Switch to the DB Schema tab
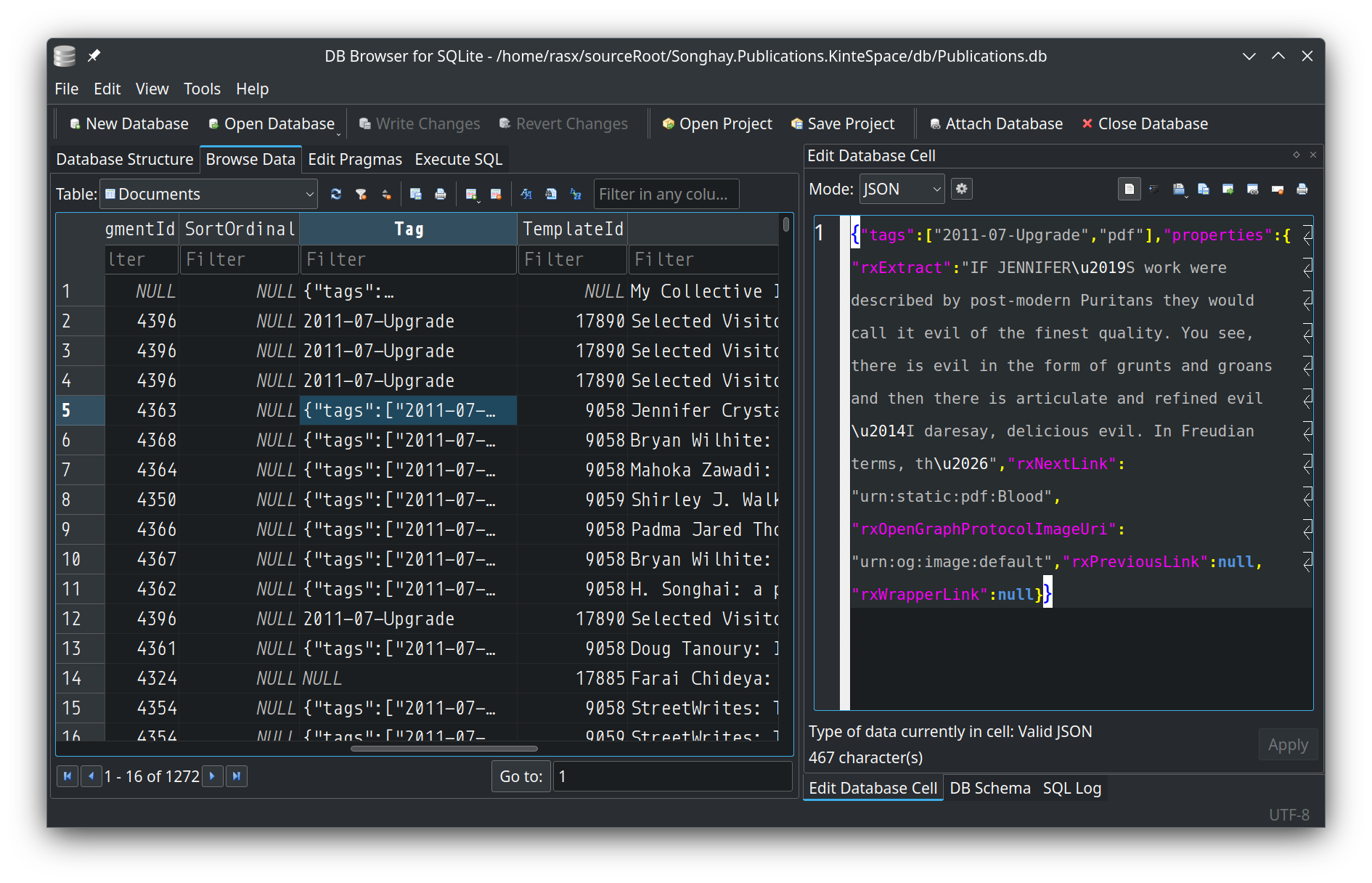The height and width of the screenshot is (883, 1372). (x=990, y=788)
